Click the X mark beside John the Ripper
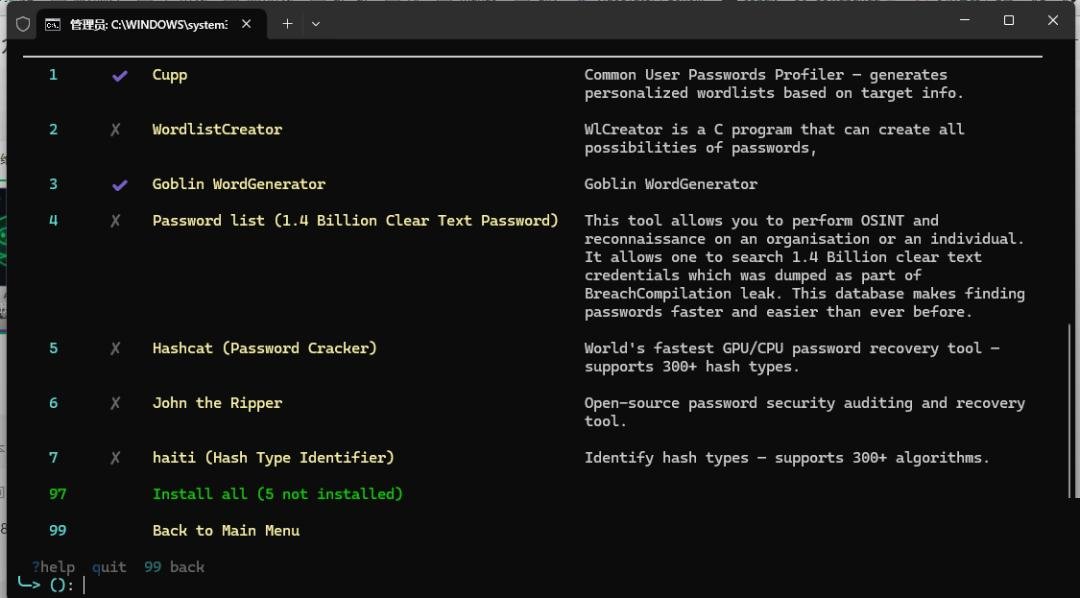The width and height of the screenshot is (1080, 598). (115, 403)
